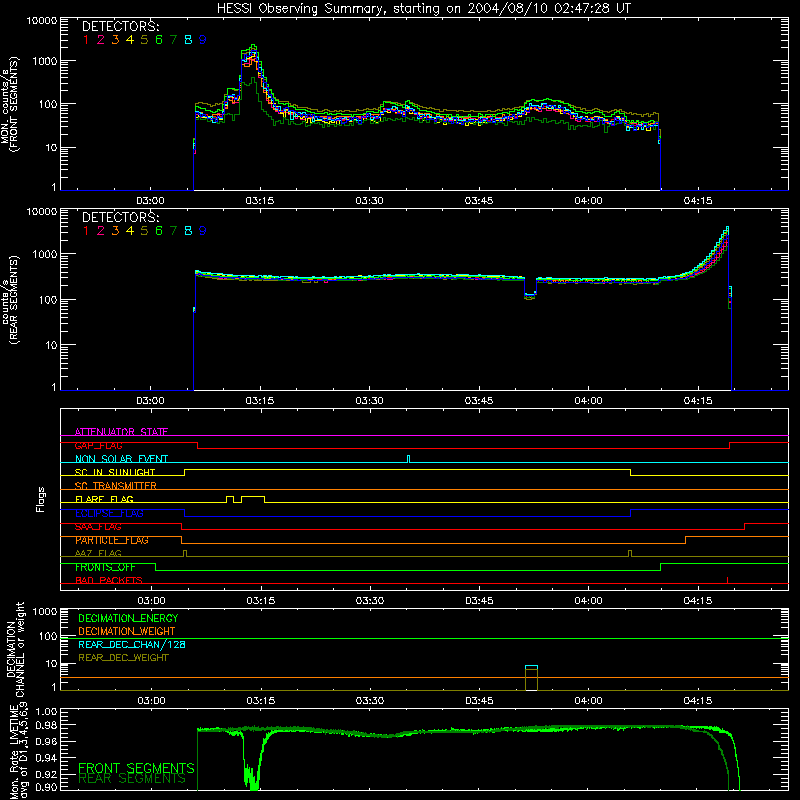Click the NON_SOLAR_EVENT flag label

121,459
